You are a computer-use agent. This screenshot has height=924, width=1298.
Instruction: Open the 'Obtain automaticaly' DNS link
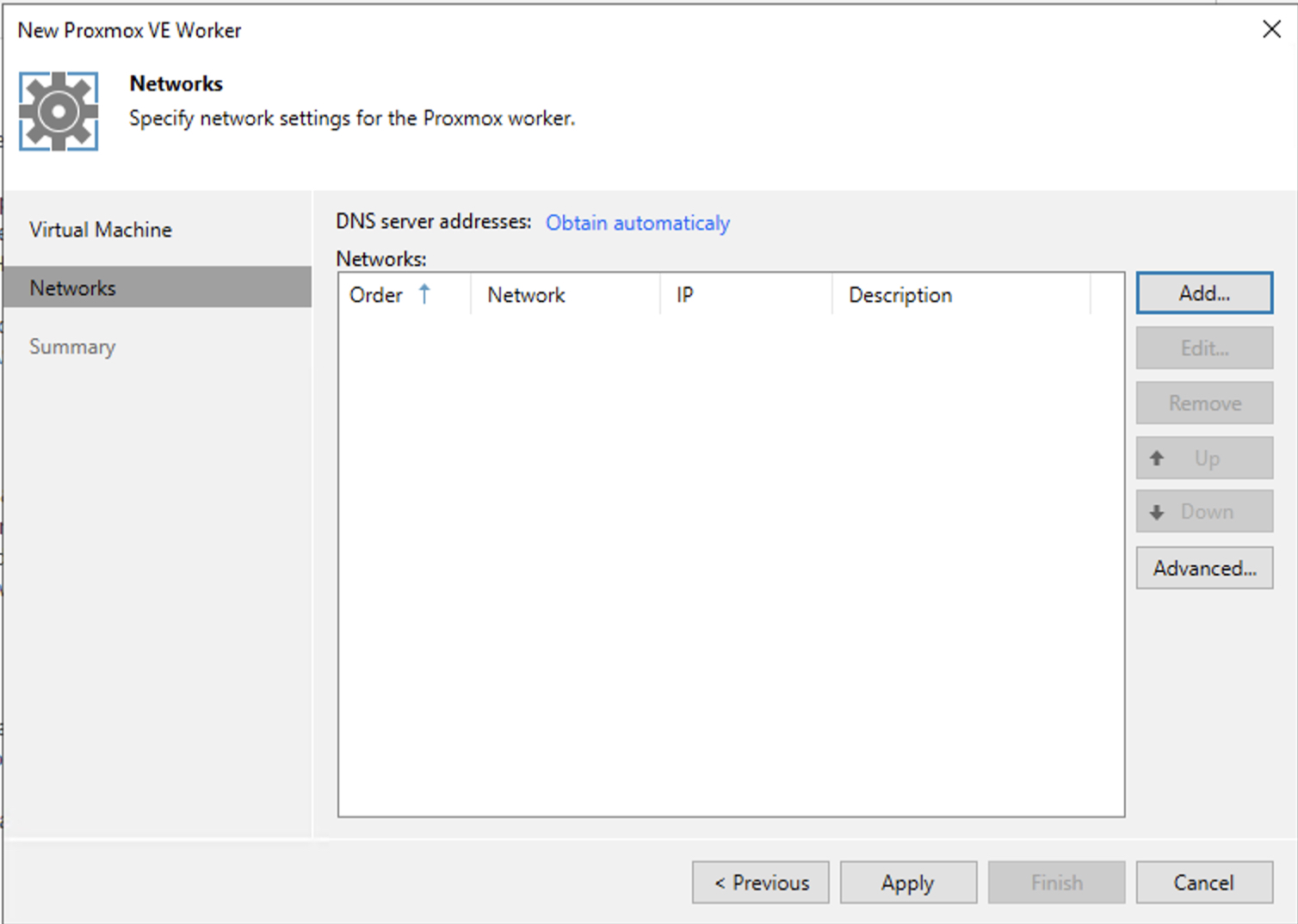[637, 223]
